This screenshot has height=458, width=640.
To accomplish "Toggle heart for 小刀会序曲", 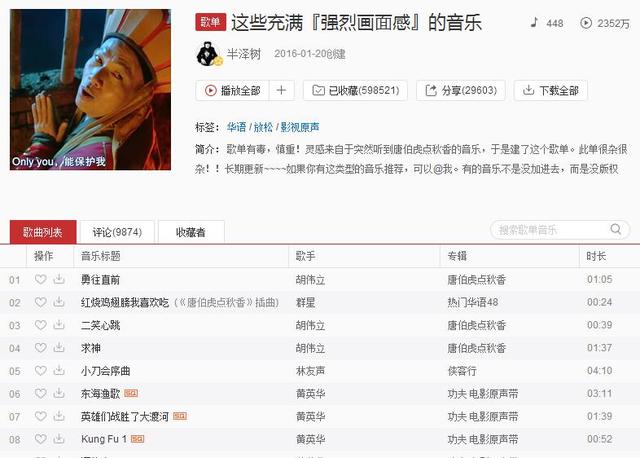I will pos(40,371).
